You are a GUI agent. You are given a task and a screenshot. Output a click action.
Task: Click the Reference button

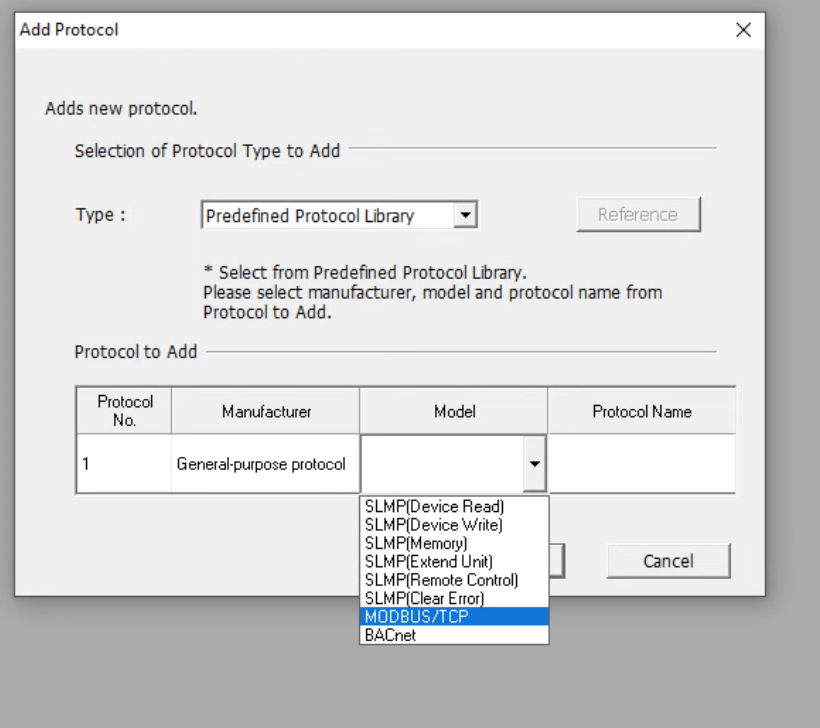pyautogui.click(x=638, y=214)
